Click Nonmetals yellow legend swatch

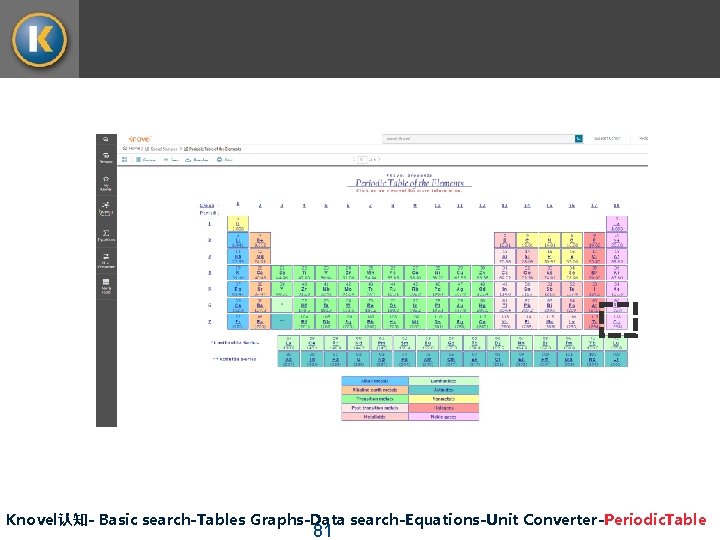pyautogui.click(x=444, y=399)
